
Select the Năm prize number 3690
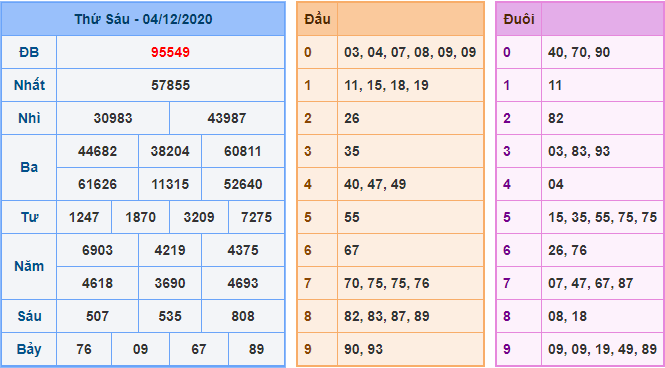point(170,283)
